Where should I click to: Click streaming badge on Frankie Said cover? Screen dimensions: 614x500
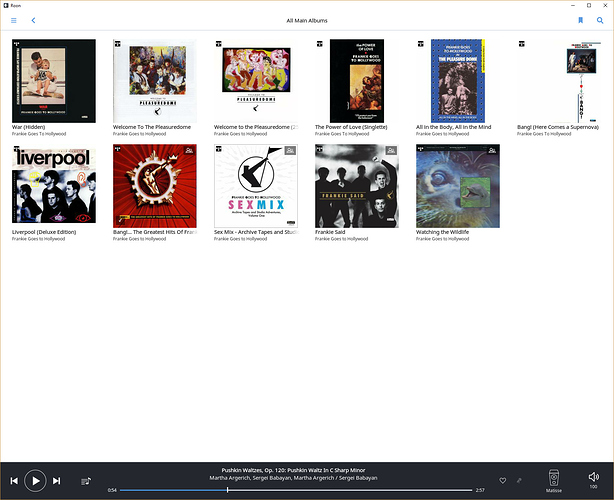point(391,150)
